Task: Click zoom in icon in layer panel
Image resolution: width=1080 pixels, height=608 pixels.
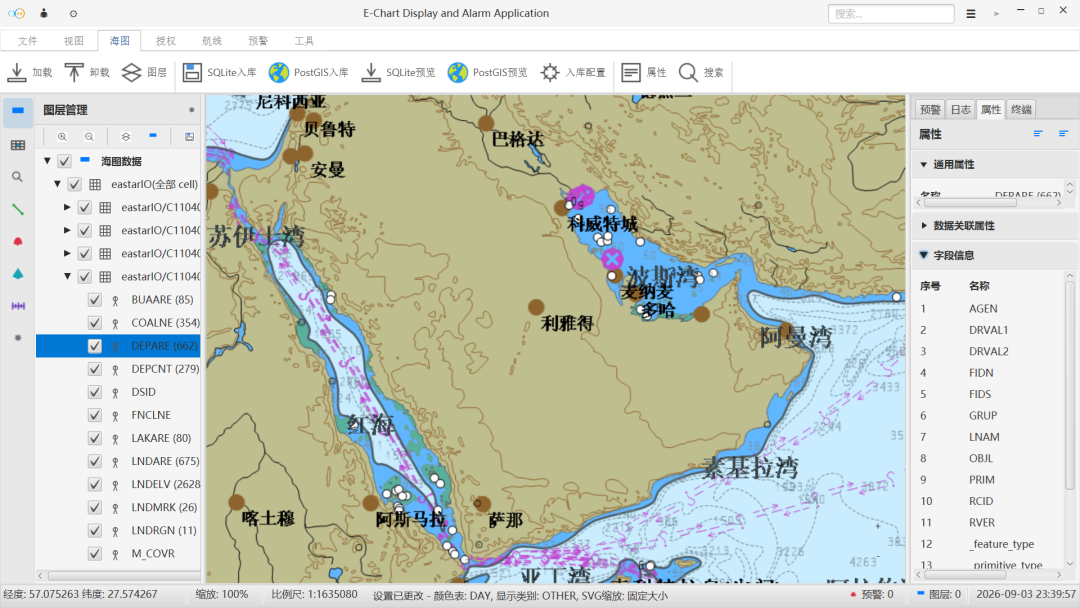Action: pos(62,137)
